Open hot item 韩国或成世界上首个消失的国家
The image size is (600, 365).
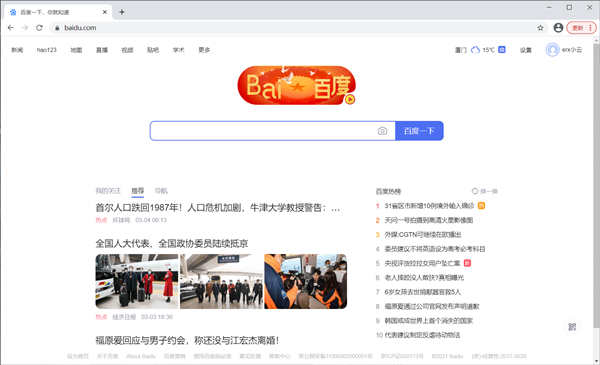tap(429, 321)
